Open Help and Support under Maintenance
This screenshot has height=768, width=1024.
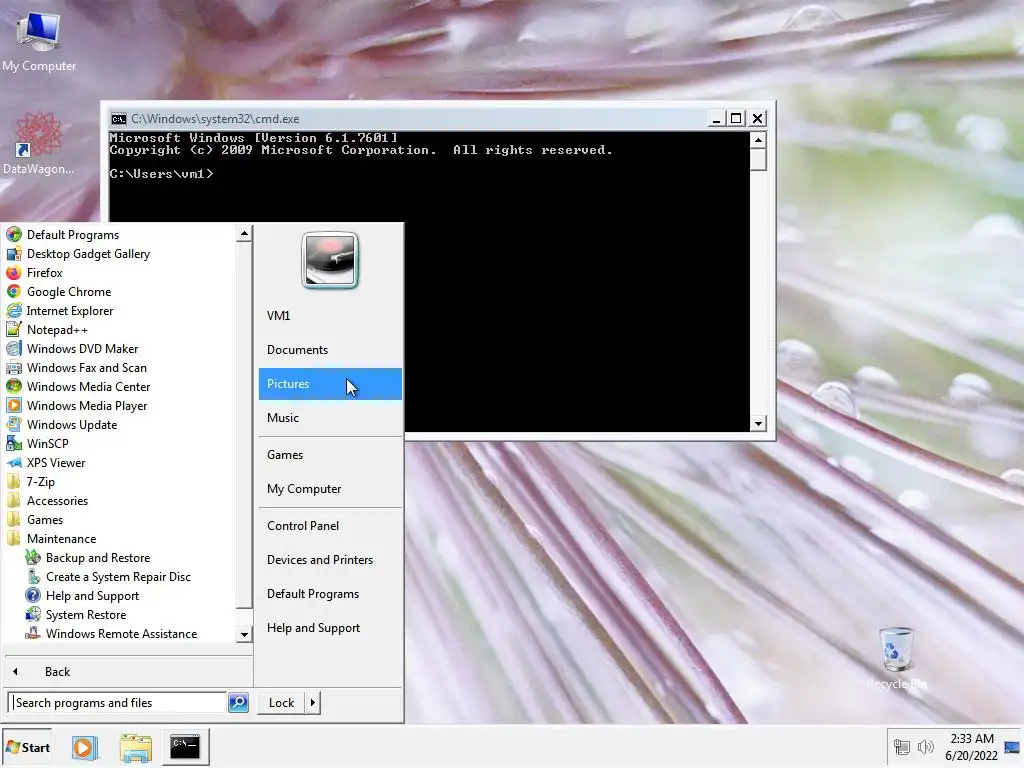(x=82, y=595)
